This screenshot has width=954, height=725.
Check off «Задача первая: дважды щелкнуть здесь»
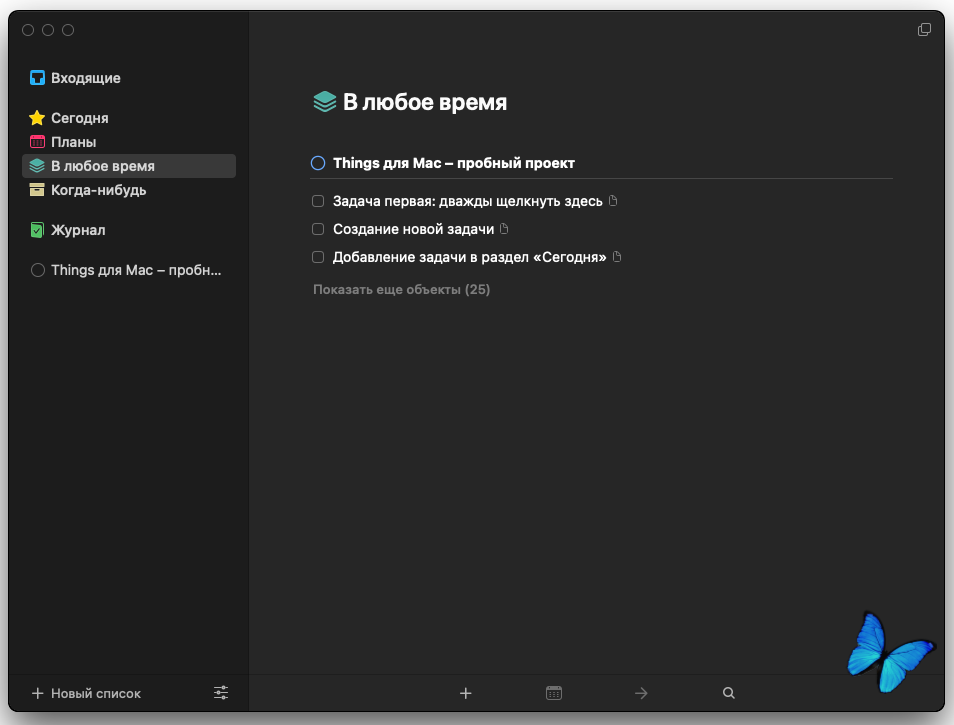point(318,201)
